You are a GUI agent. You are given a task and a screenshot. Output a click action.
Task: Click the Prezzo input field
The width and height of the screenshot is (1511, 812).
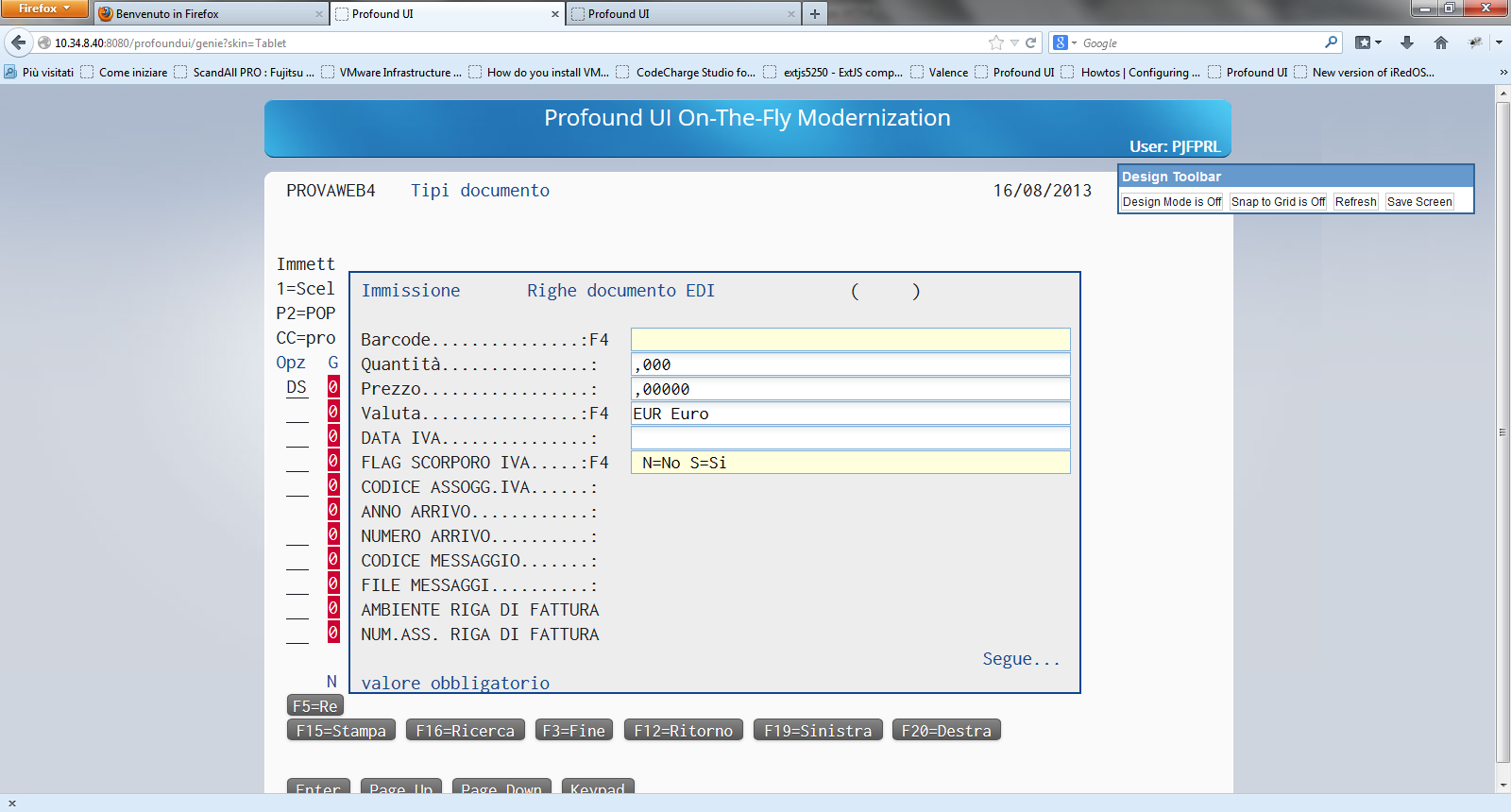[x=850, y=389]
